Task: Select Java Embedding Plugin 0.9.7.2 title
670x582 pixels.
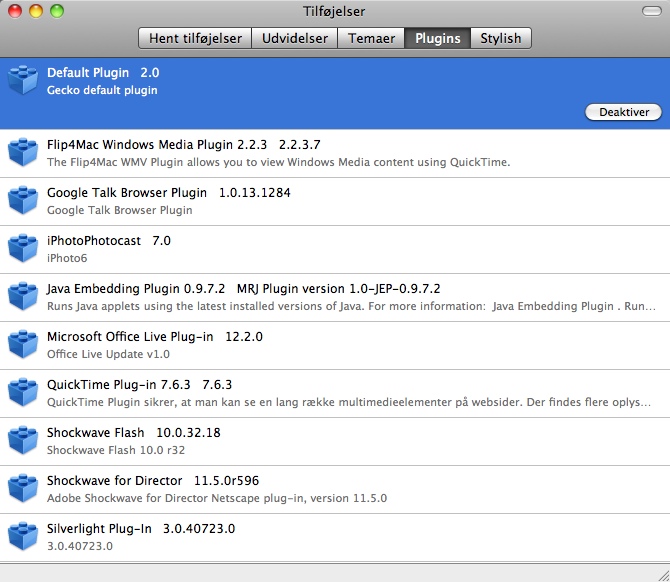Action: 244,289
